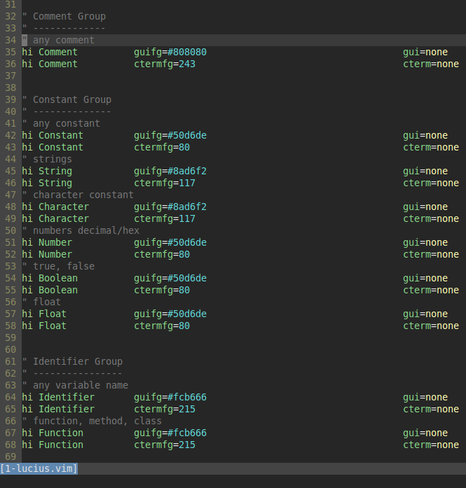
Task: Click 'cterm=none' on line 49
Action: [431, 219]
